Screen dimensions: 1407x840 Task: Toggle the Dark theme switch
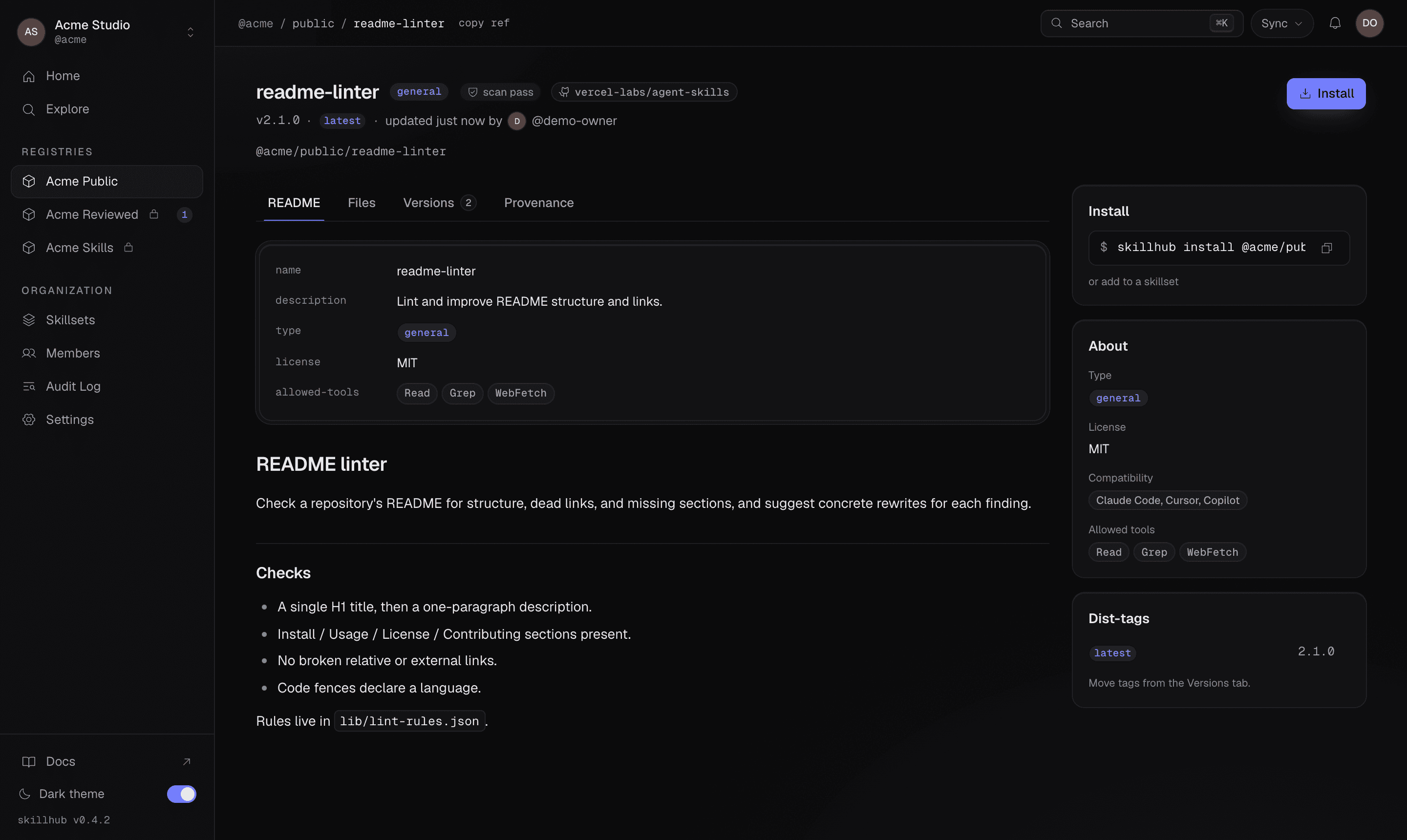[181, 794]
